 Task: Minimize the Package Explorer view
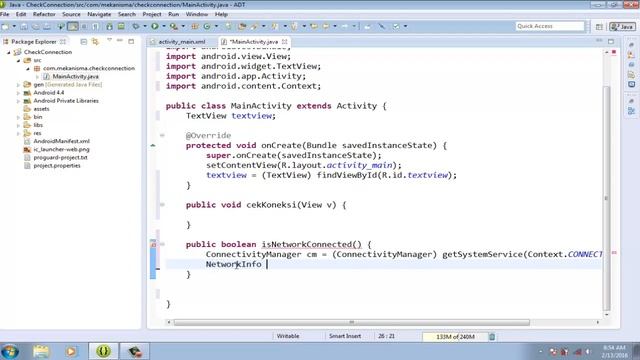[120, 41]
